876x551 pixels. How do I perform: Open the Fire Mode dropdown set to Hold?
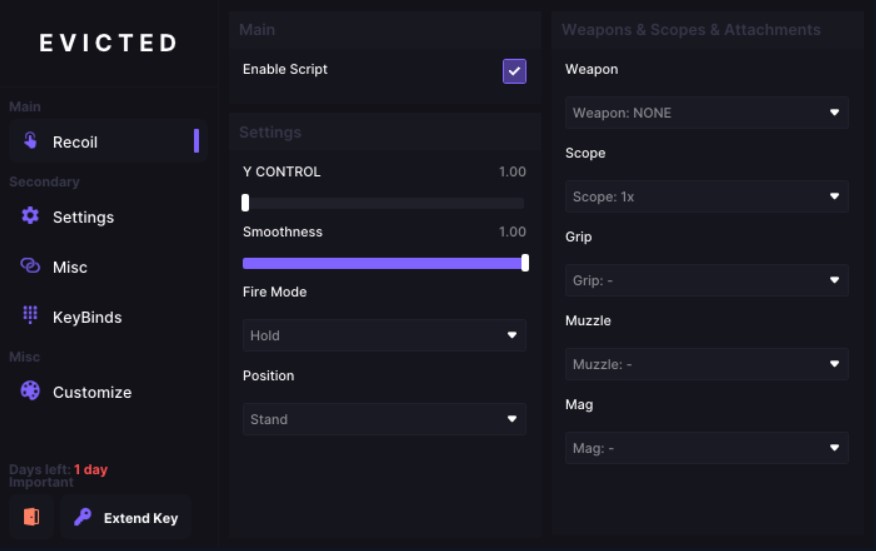point(384,336)
